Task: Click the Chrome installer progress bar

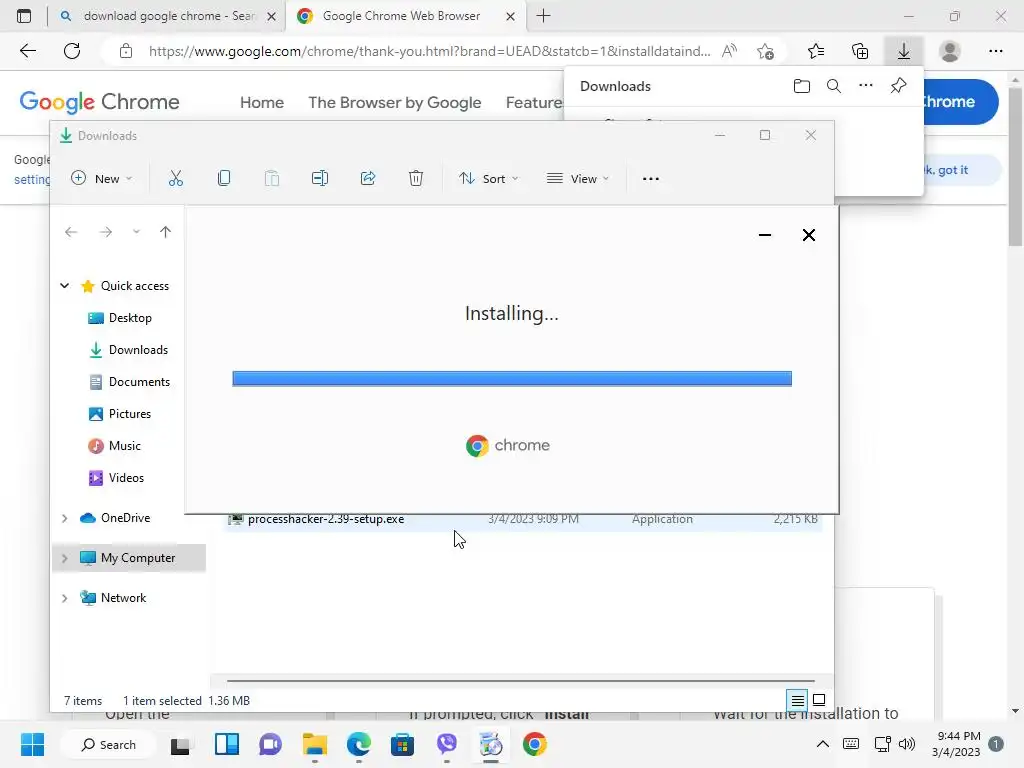Action: pos(512,379)
